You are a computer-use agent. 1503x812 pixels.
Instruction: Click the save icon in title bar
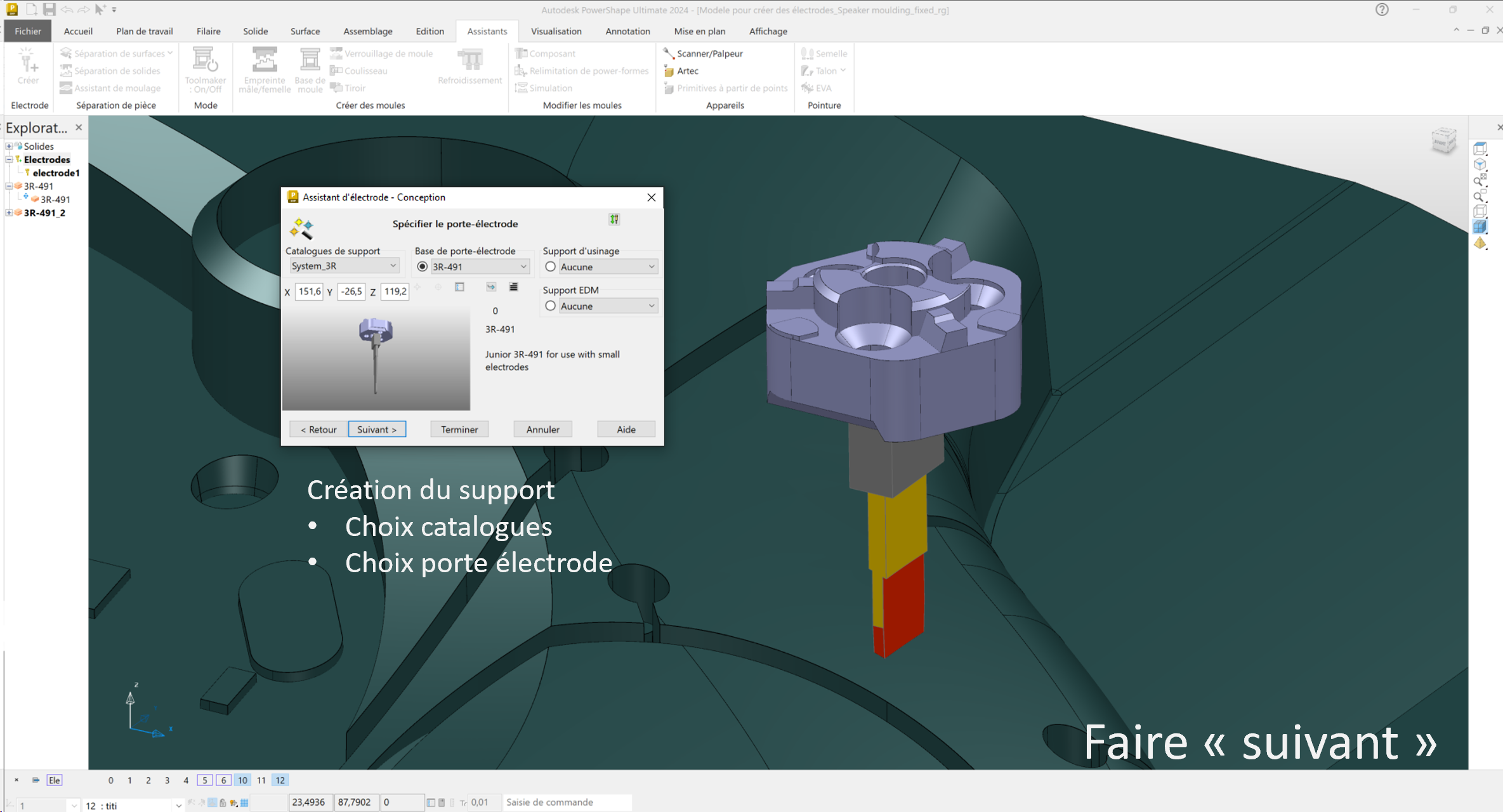pyautogui.click(x=49, y=10)
